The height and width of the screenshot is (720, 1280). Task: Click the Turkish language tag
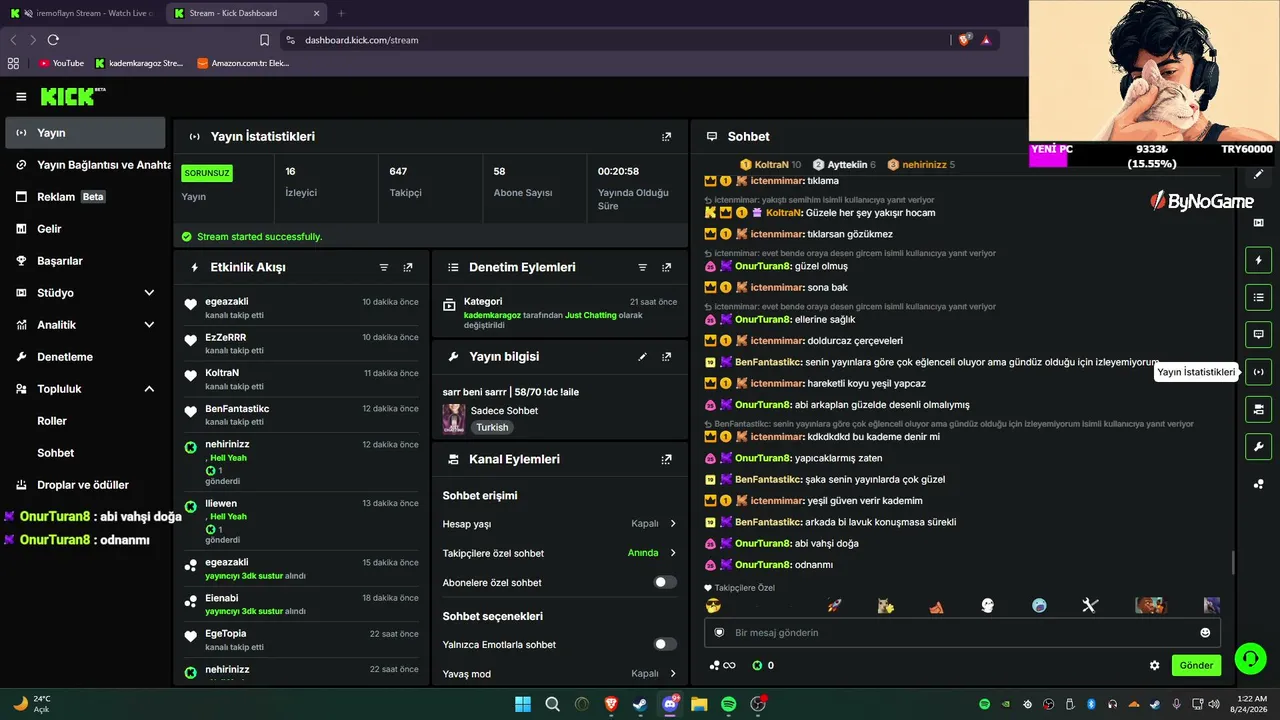click(x=492, y=427)
